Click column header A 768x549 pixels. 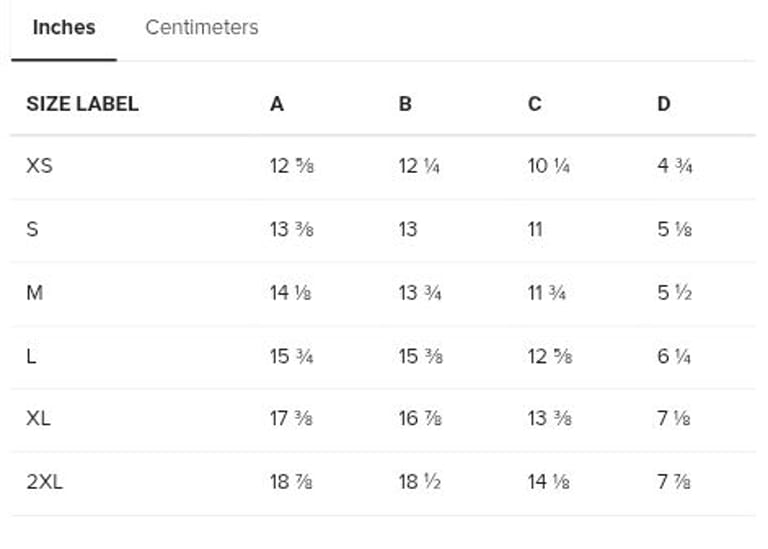pos(277,104)
